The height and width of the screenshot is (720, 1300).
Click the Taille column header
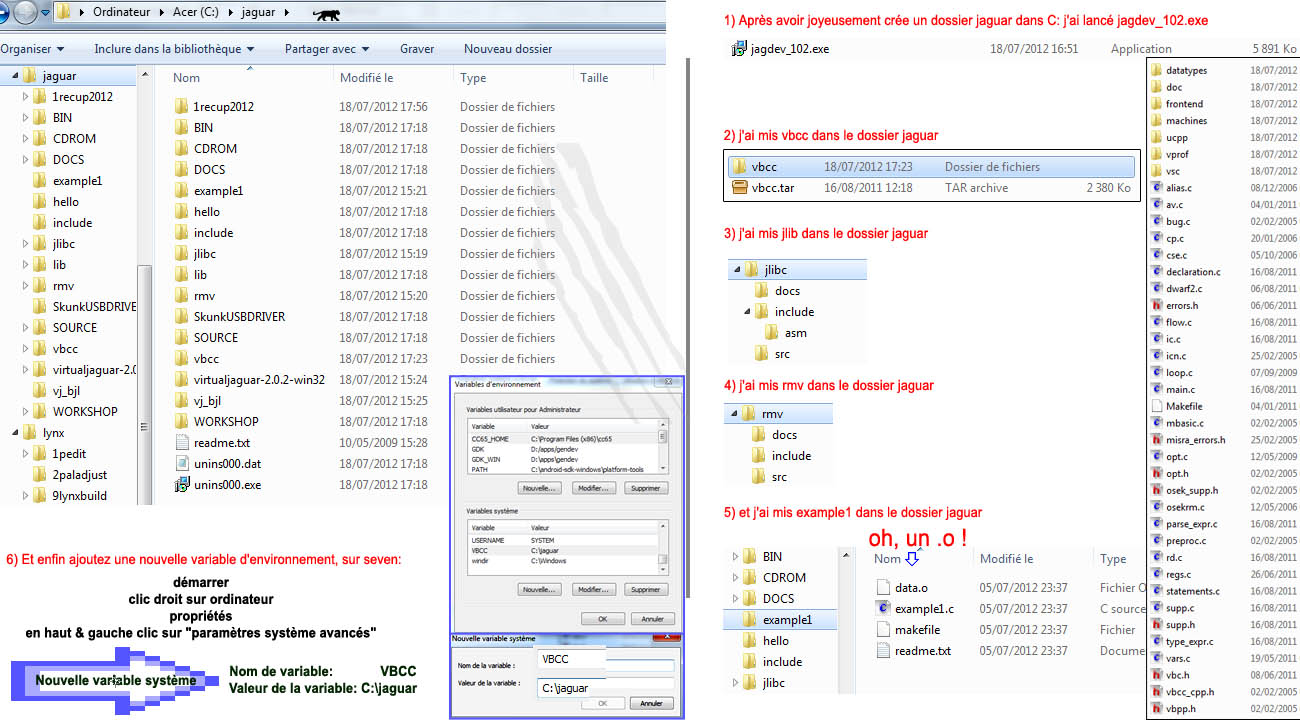(594, 78)
